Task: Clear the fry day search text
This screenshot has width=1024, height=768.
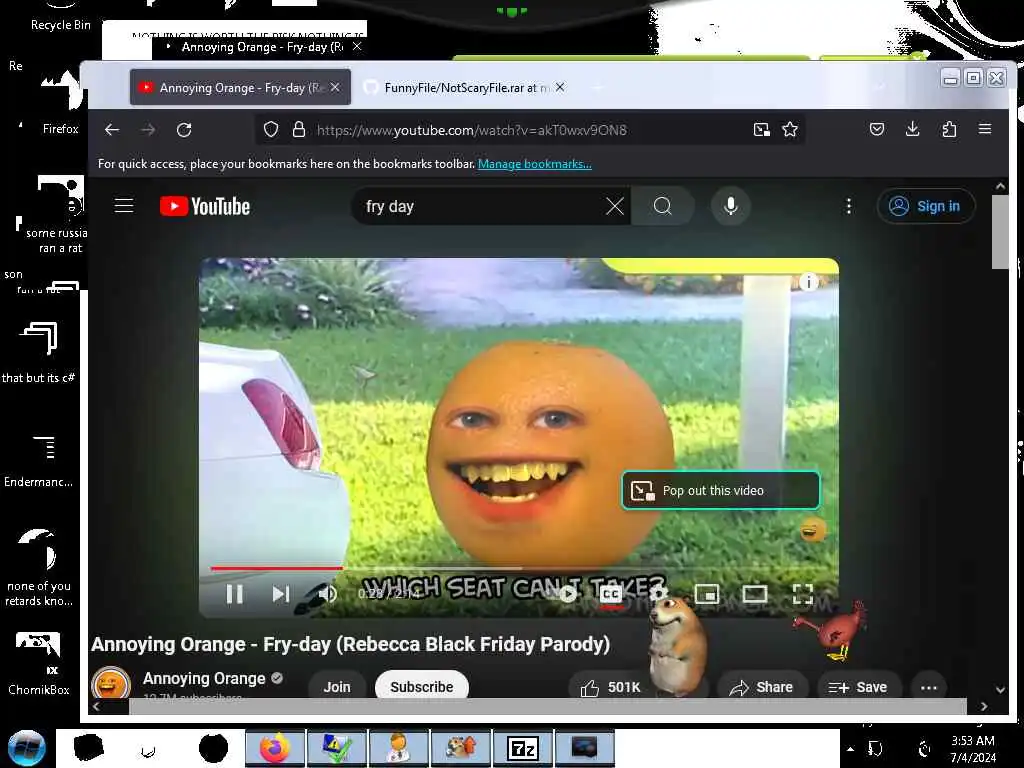Action: click(615, 206)
